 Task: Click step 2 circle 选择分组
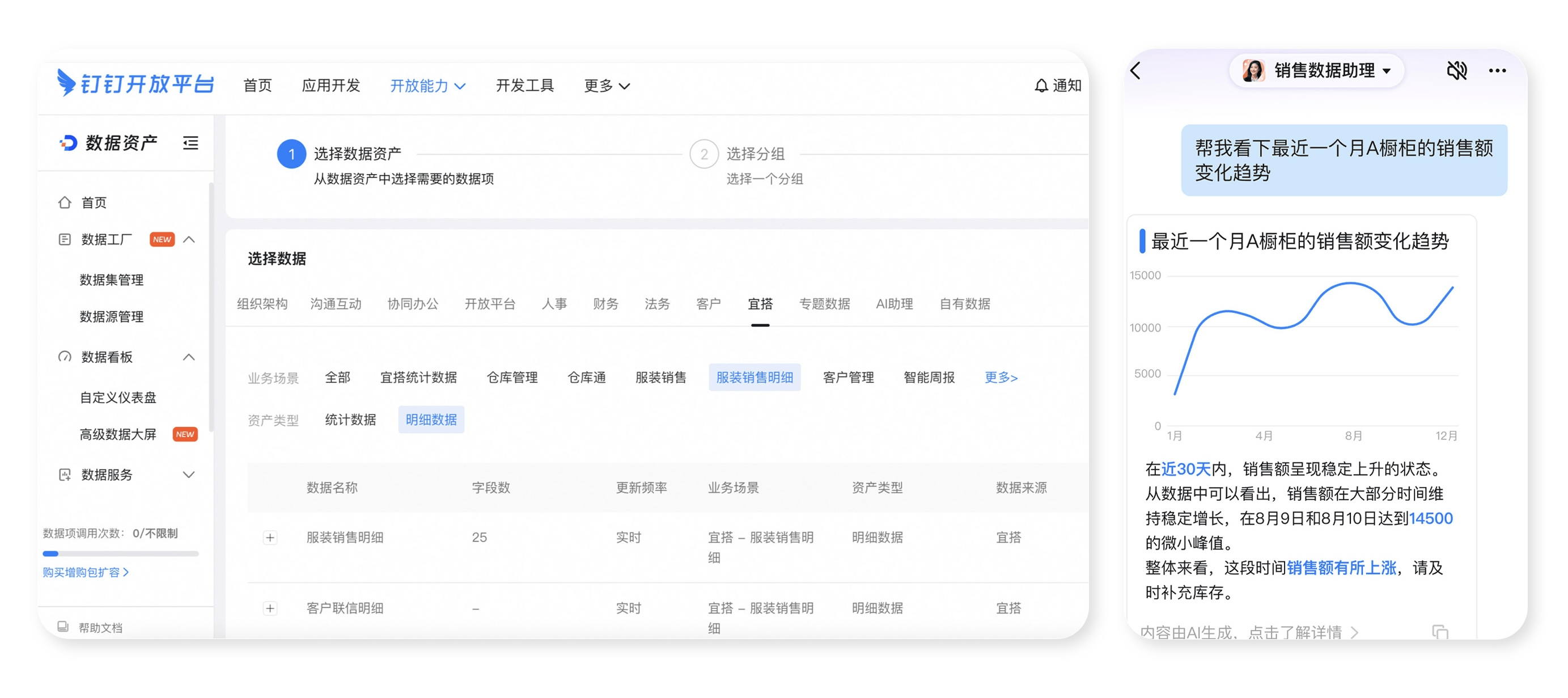click(x=704, y=154)
